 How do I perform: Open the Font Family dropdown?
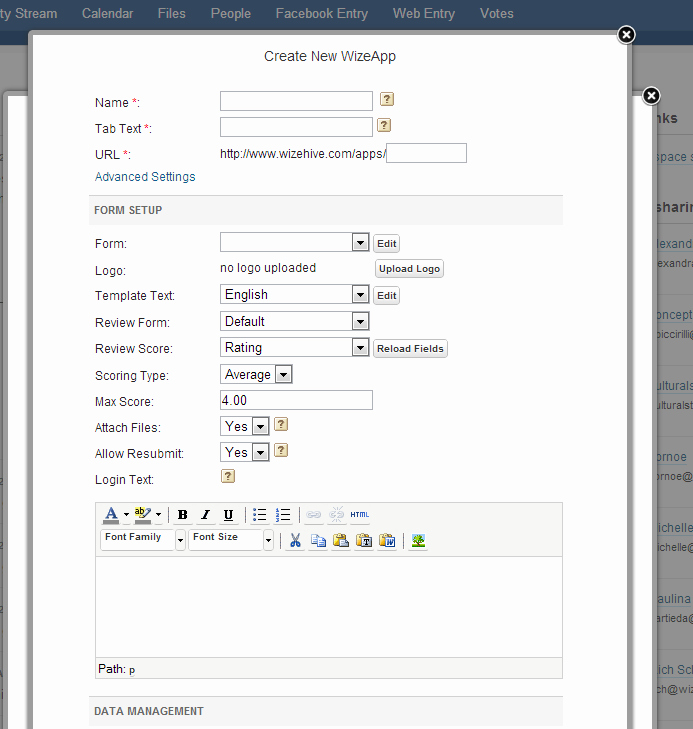tap(143, 540)
